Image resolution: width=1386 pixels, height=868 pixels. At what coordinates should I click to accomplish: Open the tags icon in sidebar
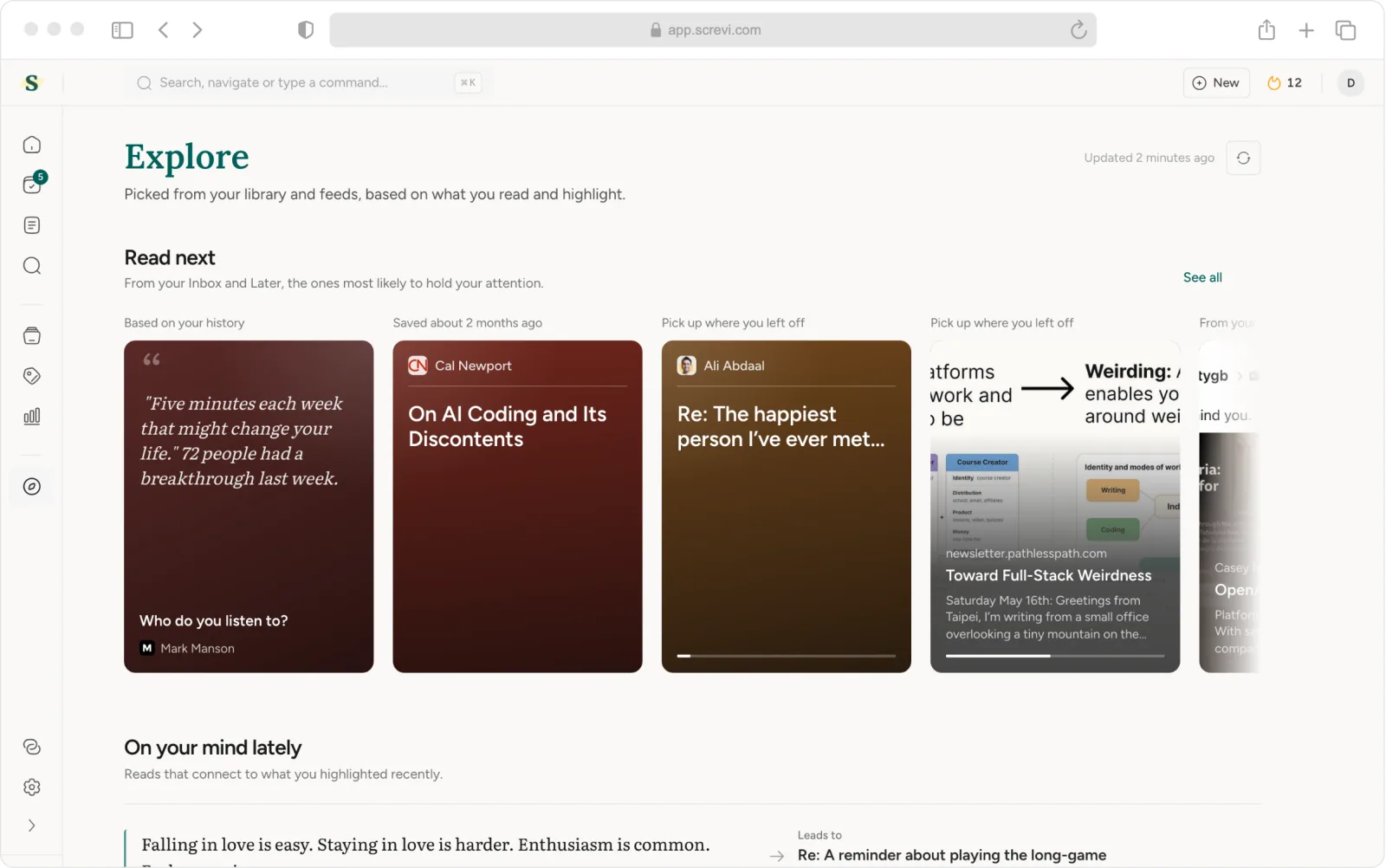tap(32, 376)
